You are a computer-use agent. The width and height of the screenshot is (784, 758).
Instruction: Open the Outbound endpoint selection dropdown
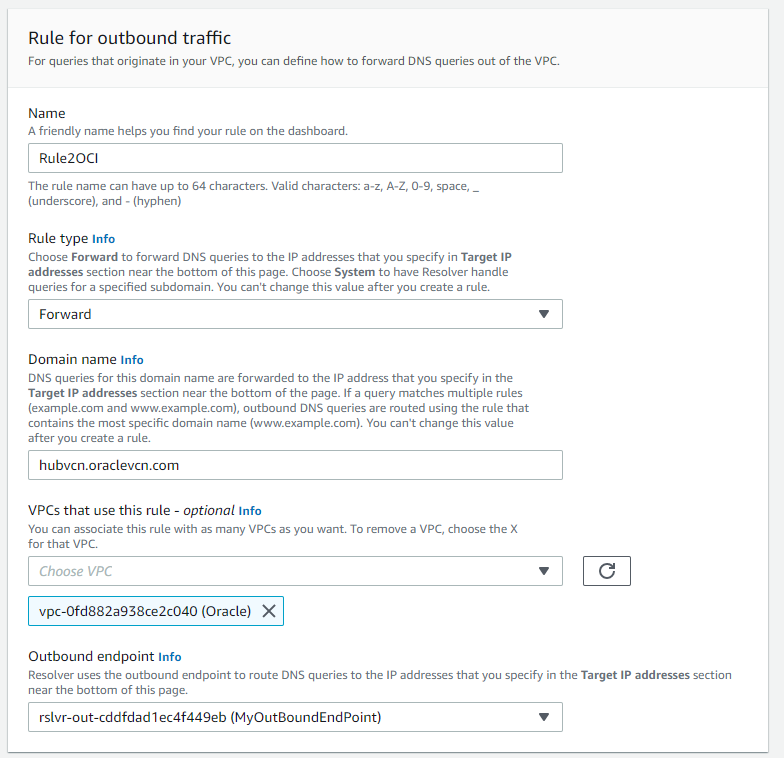tap(295, 717)
